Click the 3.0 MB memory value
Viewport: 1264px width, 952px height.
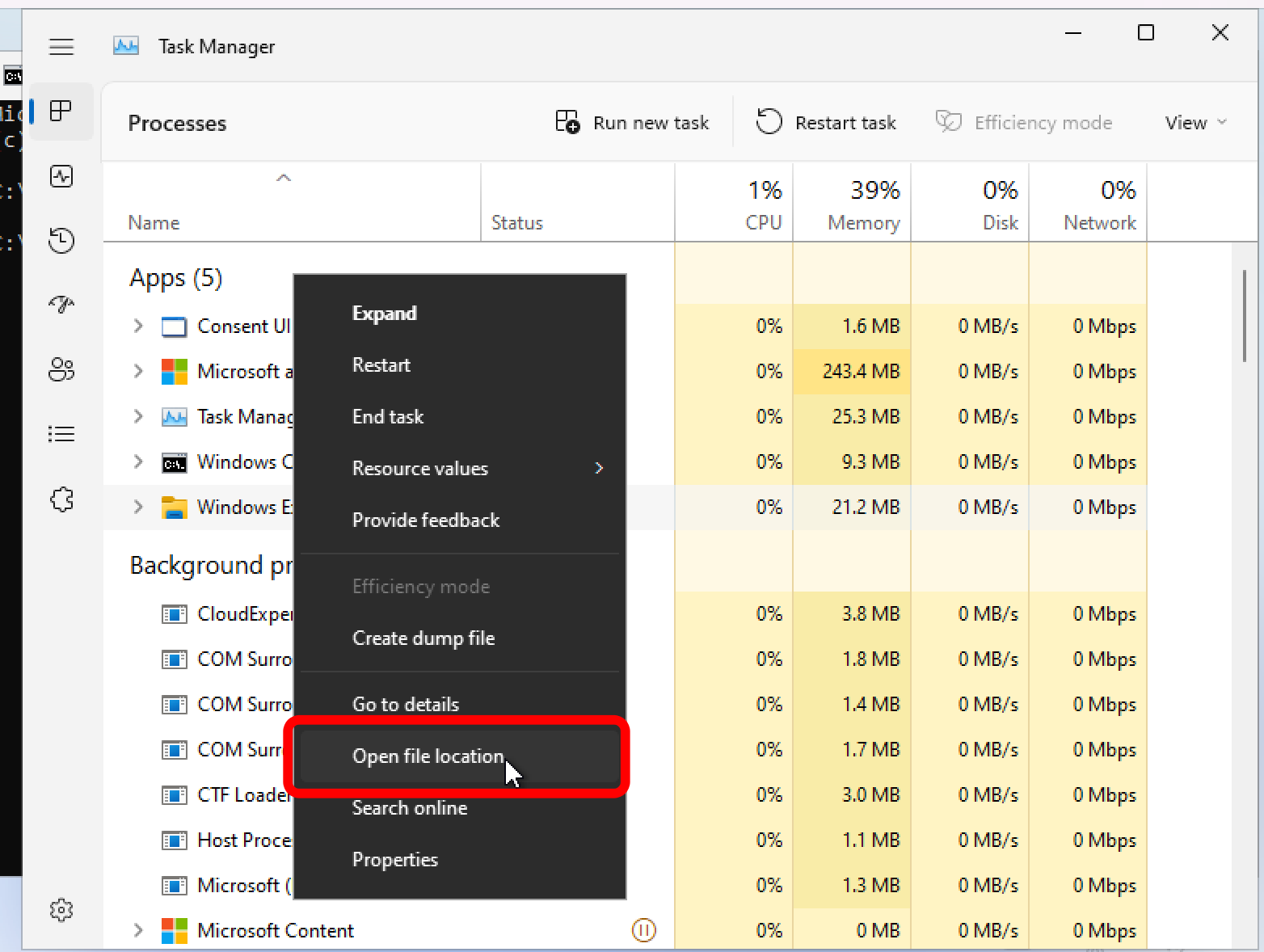click(x=870, y=795)
